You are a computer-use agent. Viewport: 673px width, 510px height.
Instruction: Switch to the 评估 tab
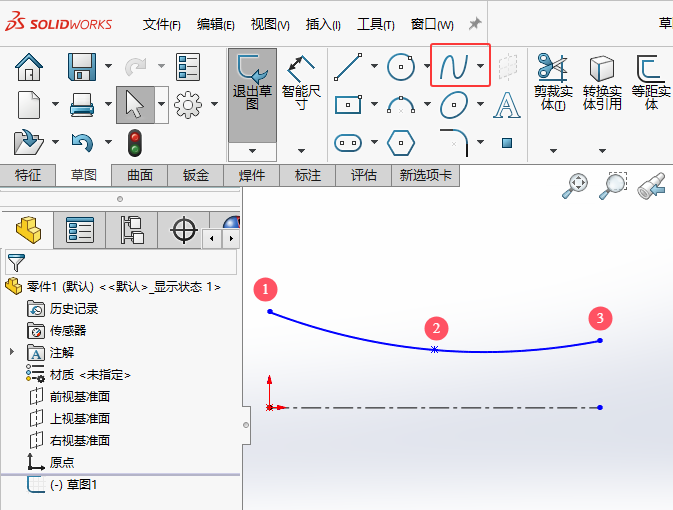click(x=364, y=175)
